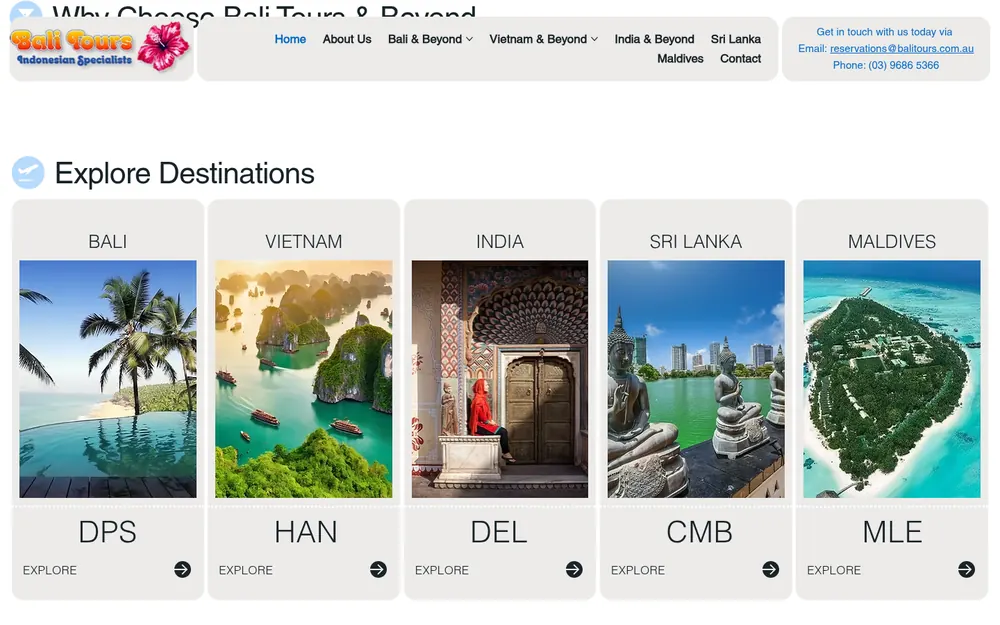Click the CMB airport code
This screenshot has width=1000, height=625.
700,532
